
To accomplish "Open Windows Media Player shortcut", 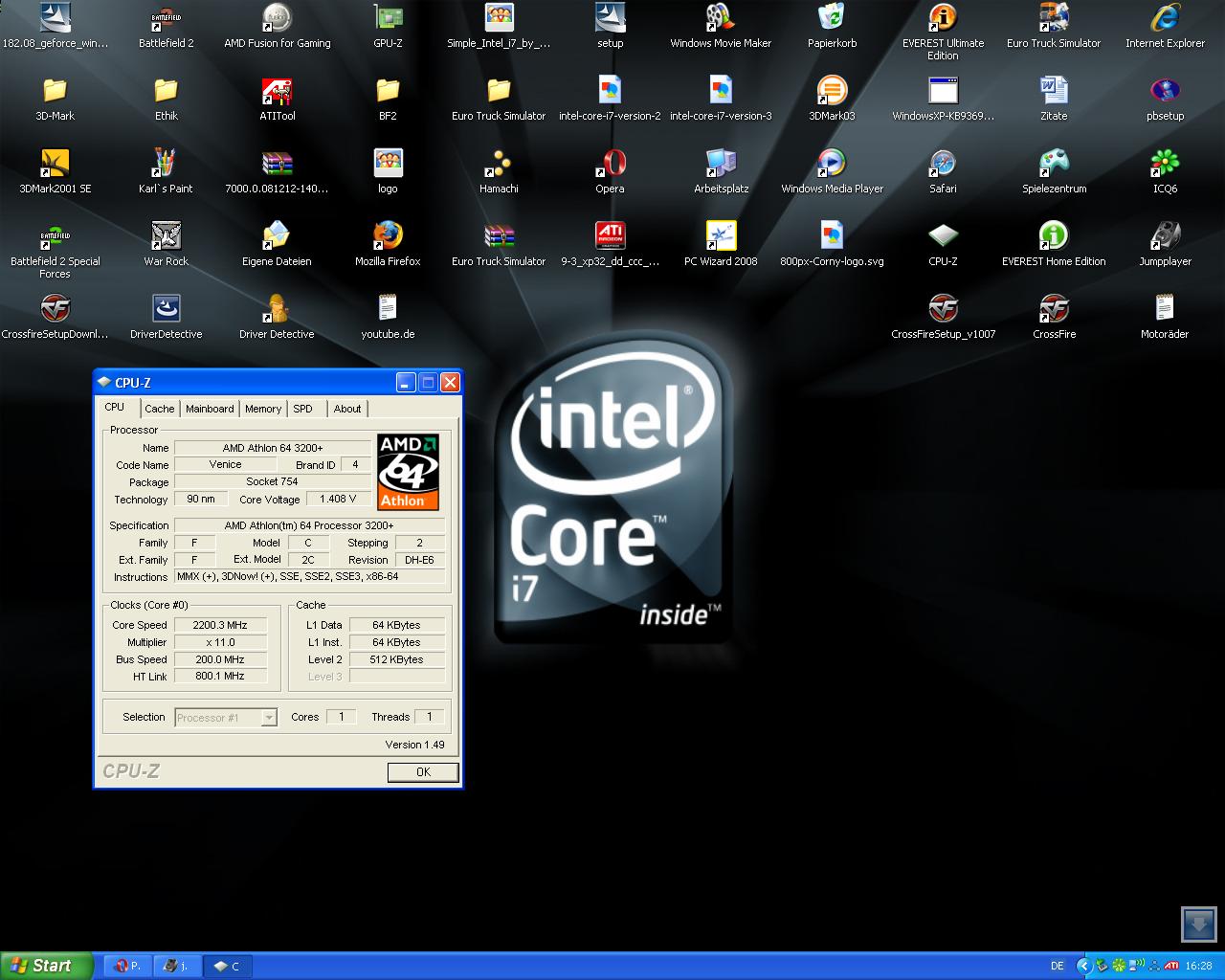I will (x=832, y=171).
